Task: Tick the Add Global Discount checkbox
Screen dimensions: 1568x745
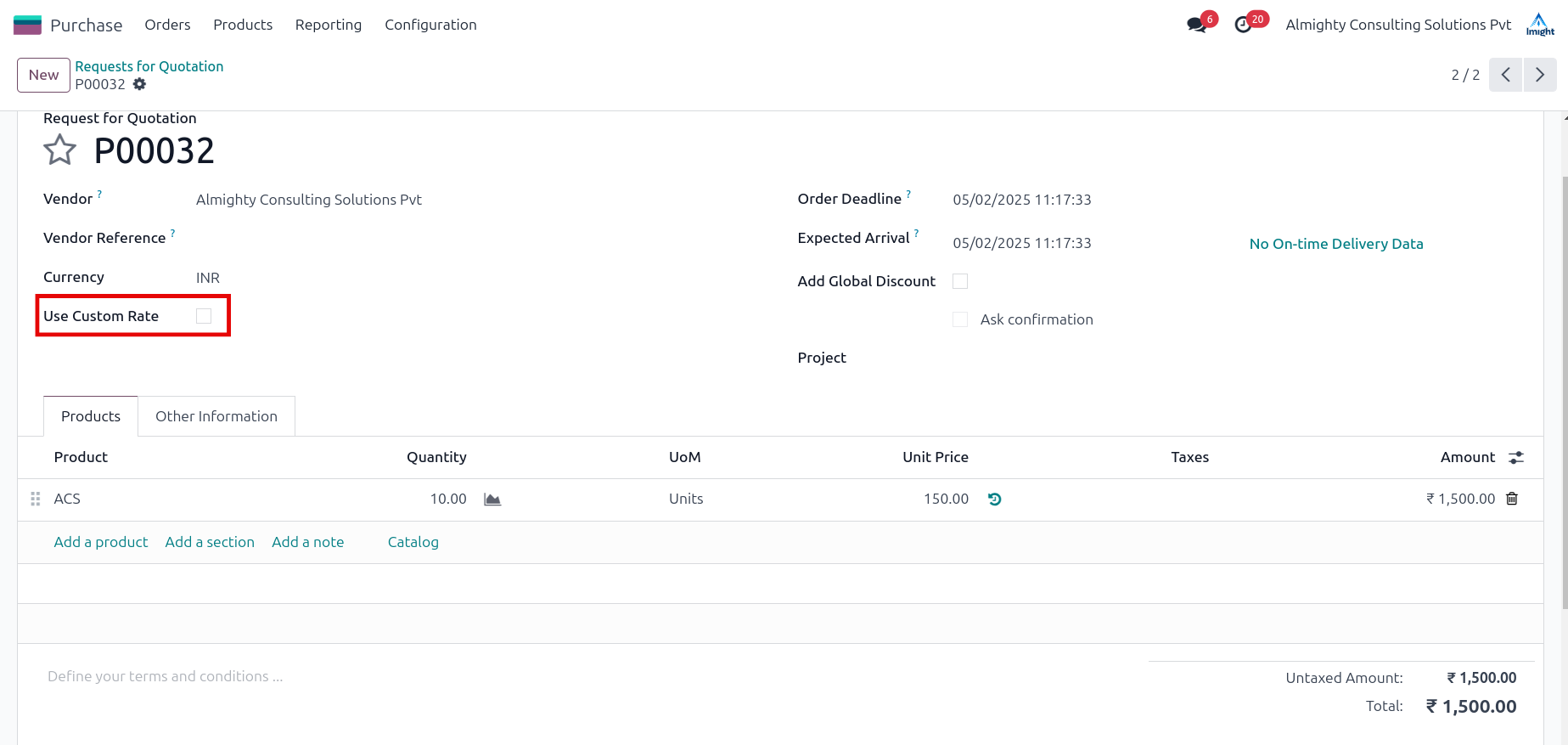Action: [x=960, y=281]
